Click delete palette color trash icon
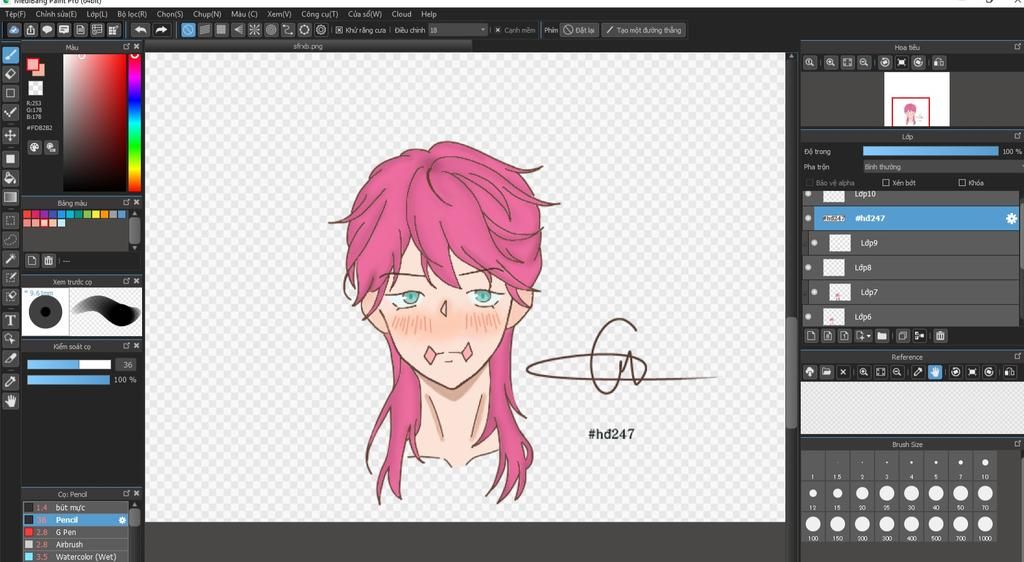 point(48,260)
